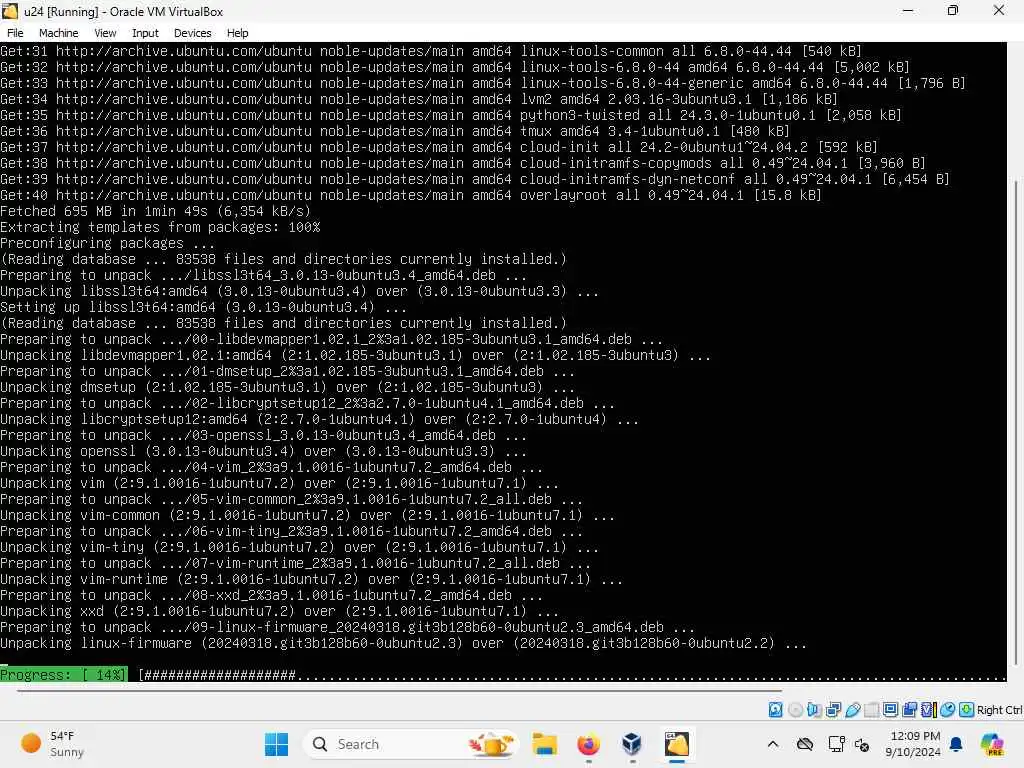1024x768 pixels.
Task: Select the running VM taskbar icon
Action: tap(677, 744)
